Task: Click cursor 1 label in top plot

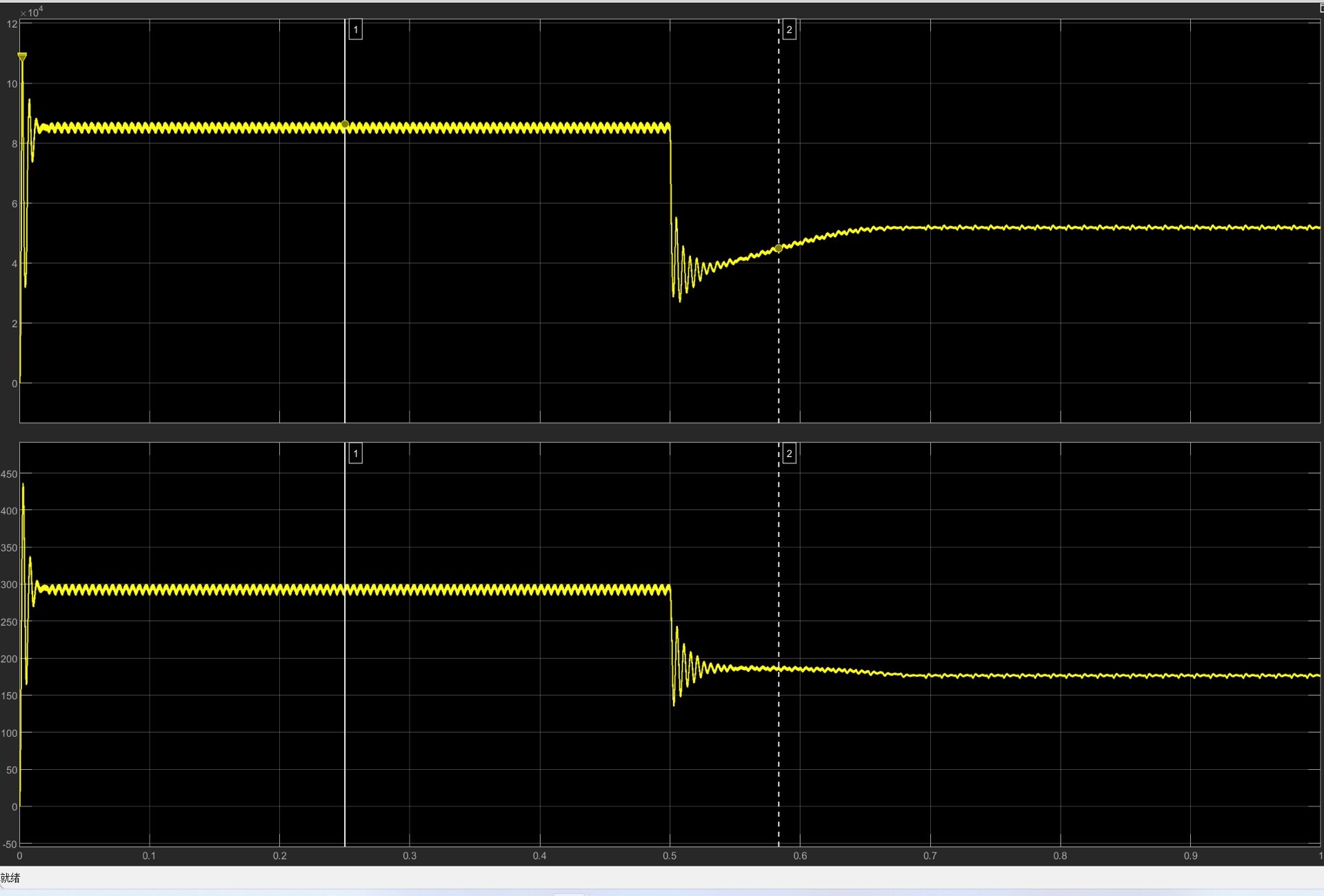Action: (x=355, y=30)
